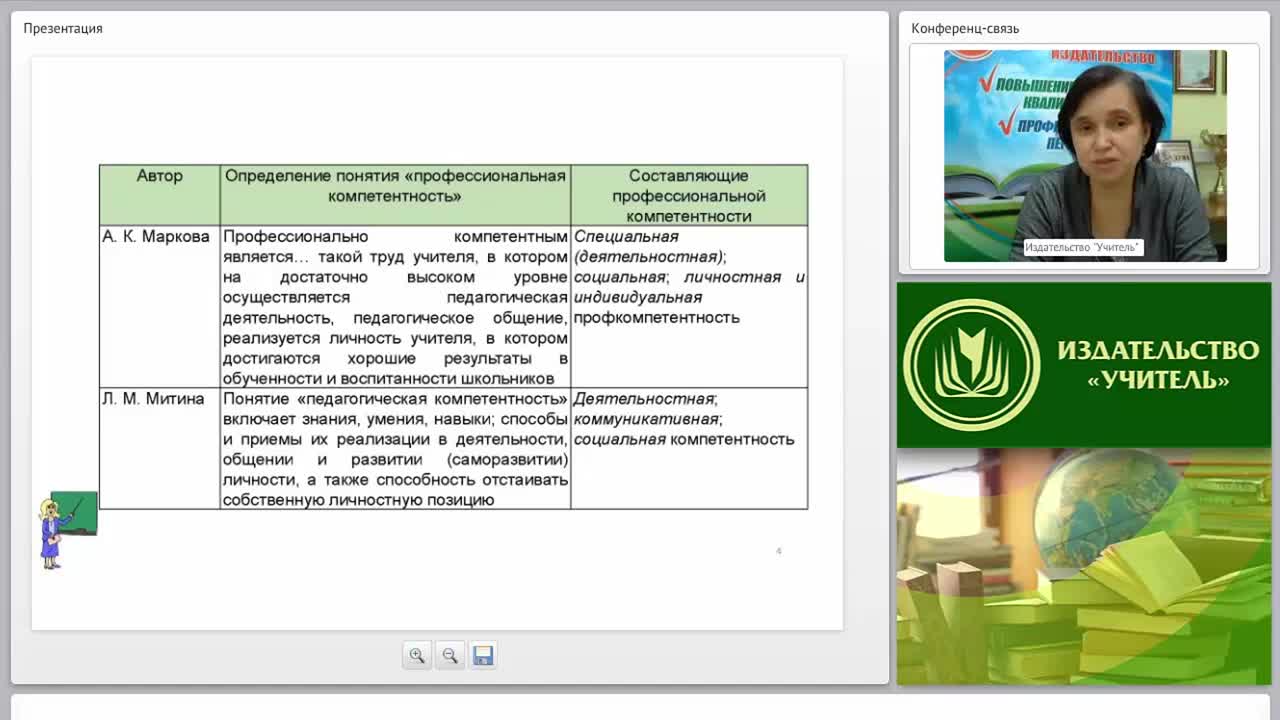Click Маркова's definition text cell

pyautogui.click(x=395, y=306)
